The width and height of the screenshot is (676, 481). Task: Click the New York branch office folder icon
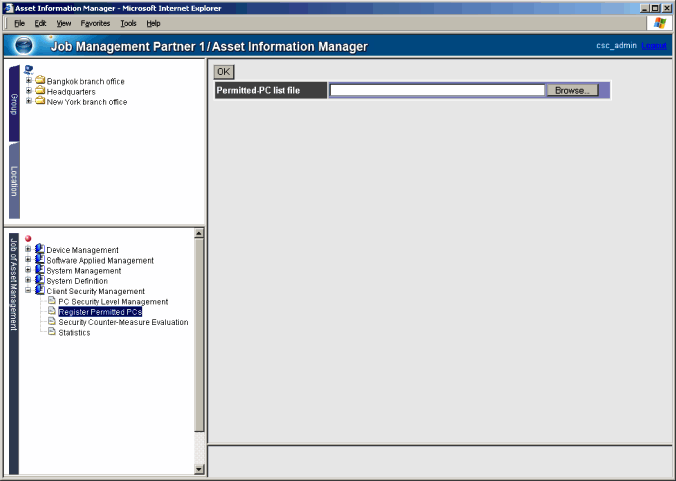(40, 101)
